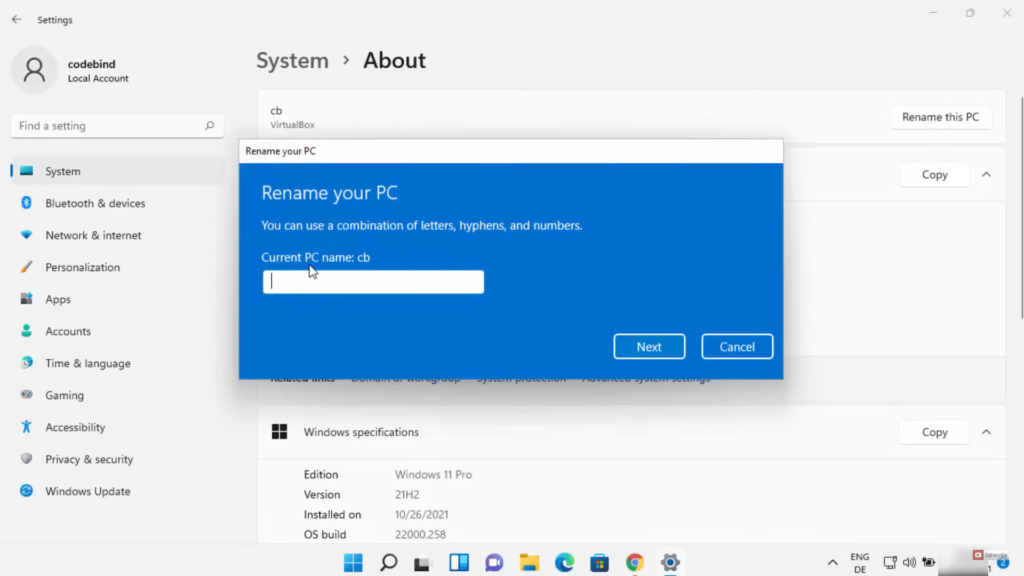Collapse the Device specifications section chevron
This screenshot has height=576, width=1024.
point(986,174)
